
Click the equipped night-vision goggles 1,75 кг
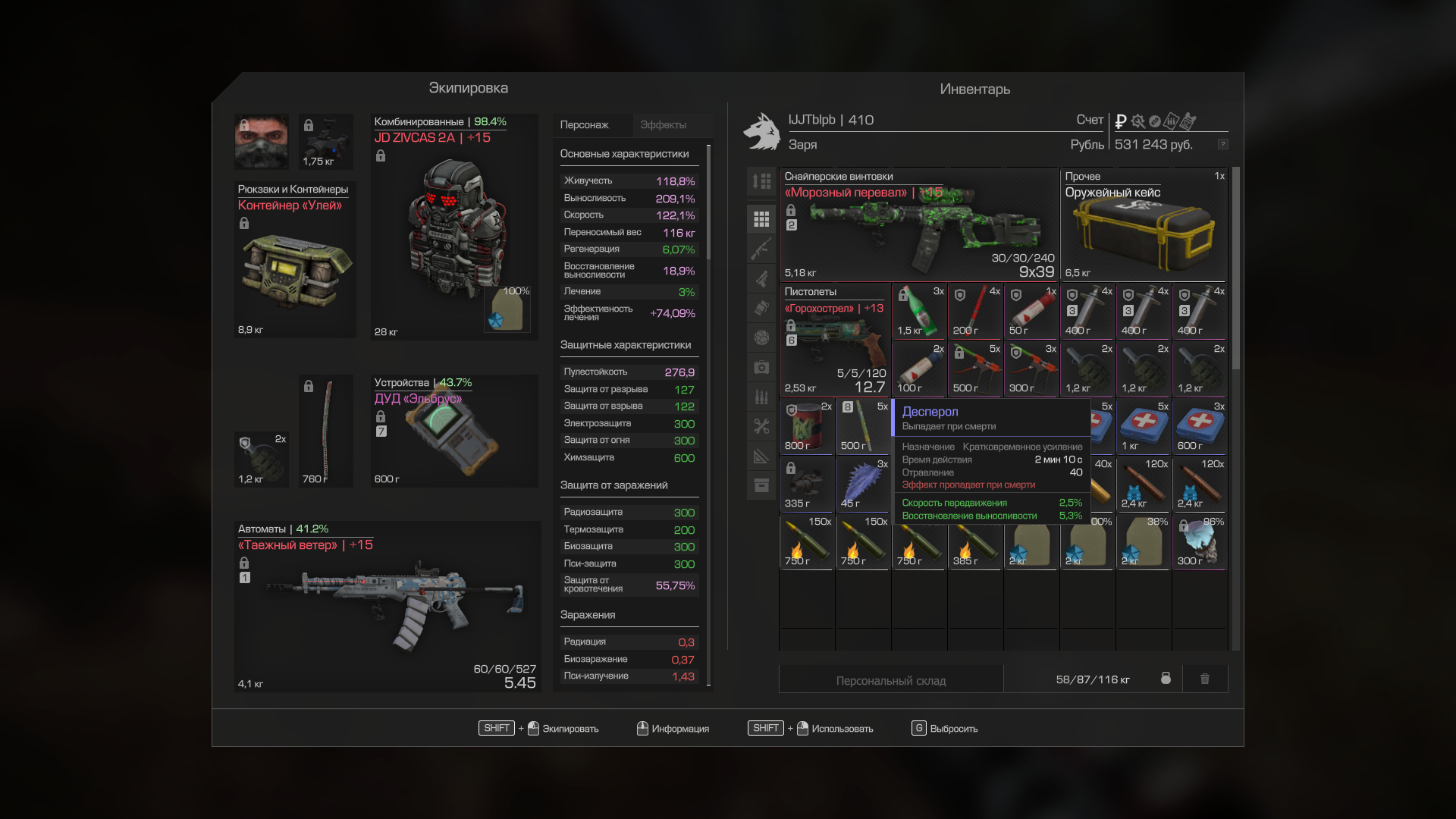(326, 141)
